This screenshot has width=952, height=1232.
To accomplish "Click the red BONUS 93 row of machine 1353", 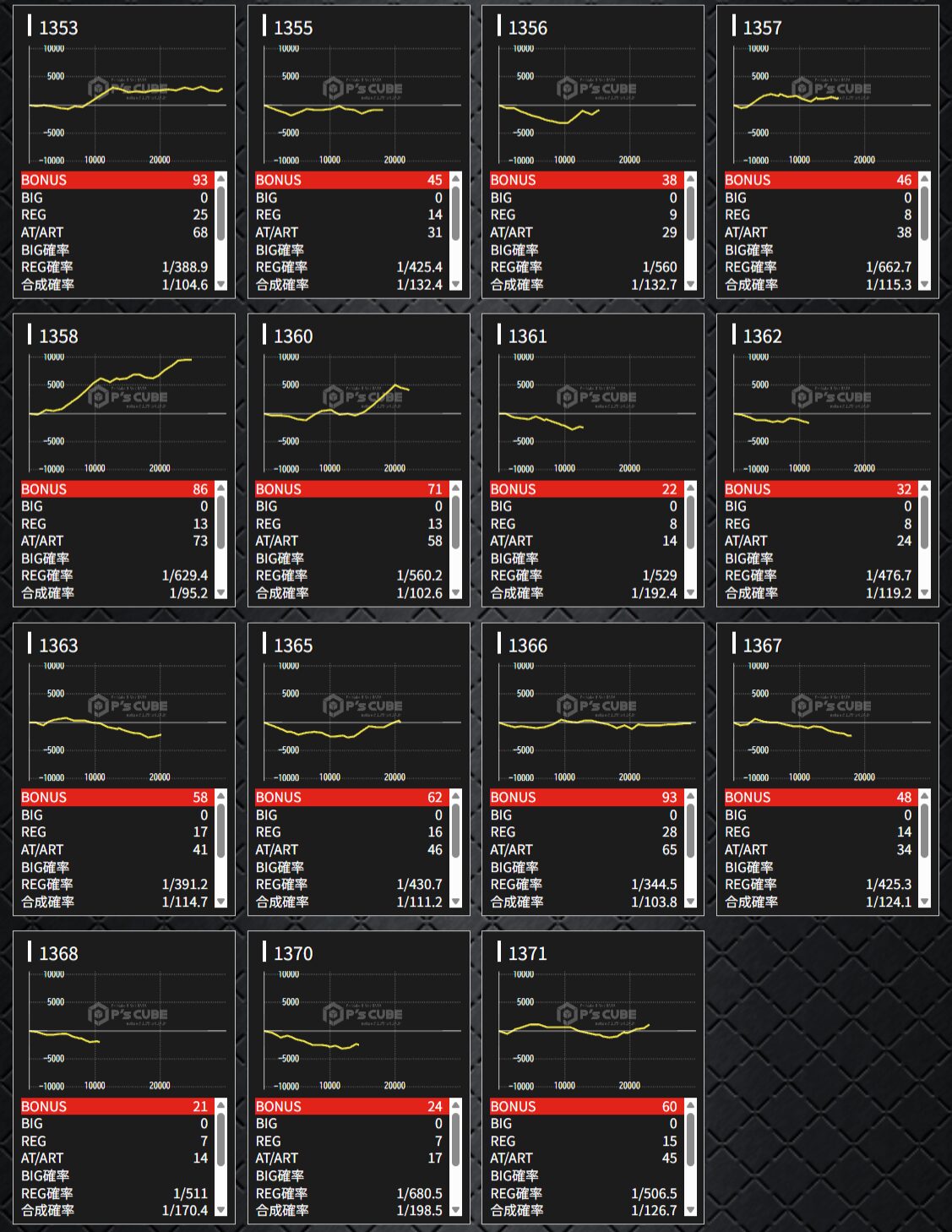I will tap(114, 180).
